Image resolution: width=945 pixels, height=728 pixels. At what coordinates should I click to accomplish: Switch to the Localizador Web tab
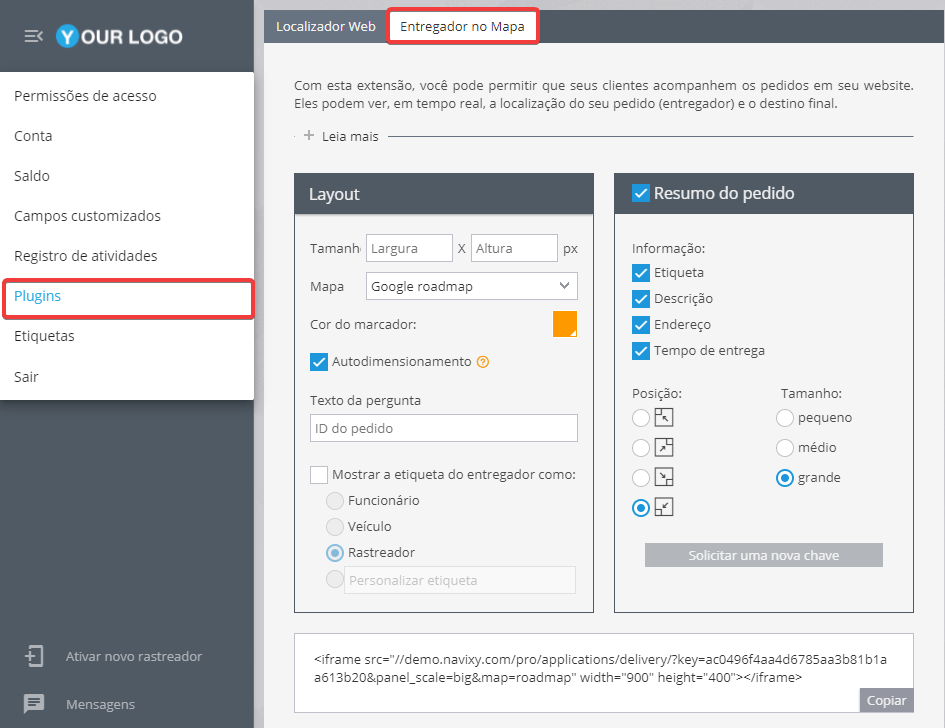coord(325,27)
